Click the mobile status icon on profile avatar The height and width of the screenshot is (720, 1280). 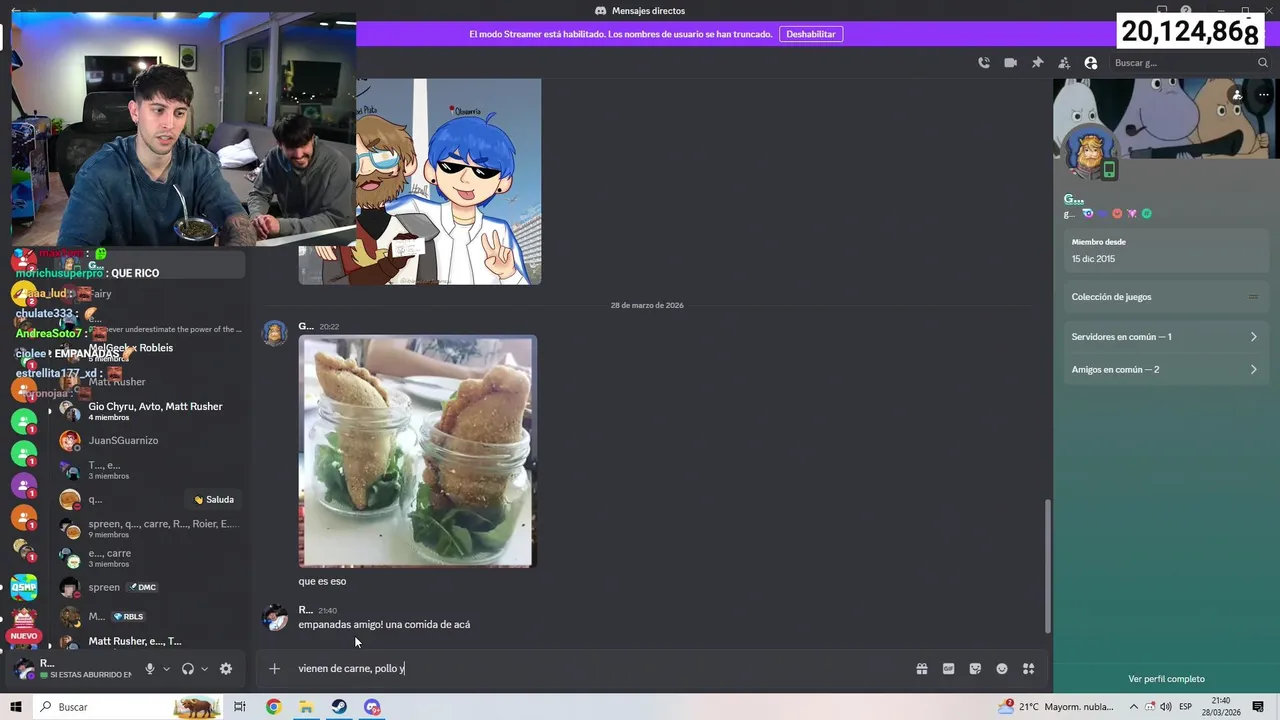pyautogui.click(x=1109, y=171)
